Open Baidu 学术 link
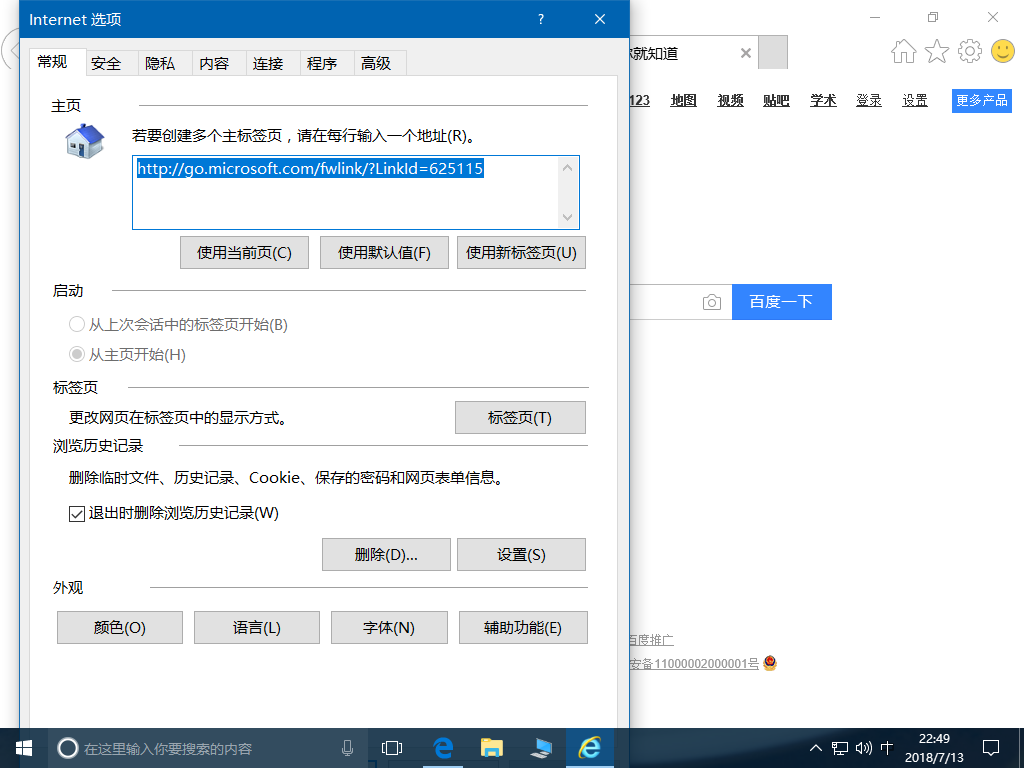This screenshot has width=1024, height=768. [823, 100]
